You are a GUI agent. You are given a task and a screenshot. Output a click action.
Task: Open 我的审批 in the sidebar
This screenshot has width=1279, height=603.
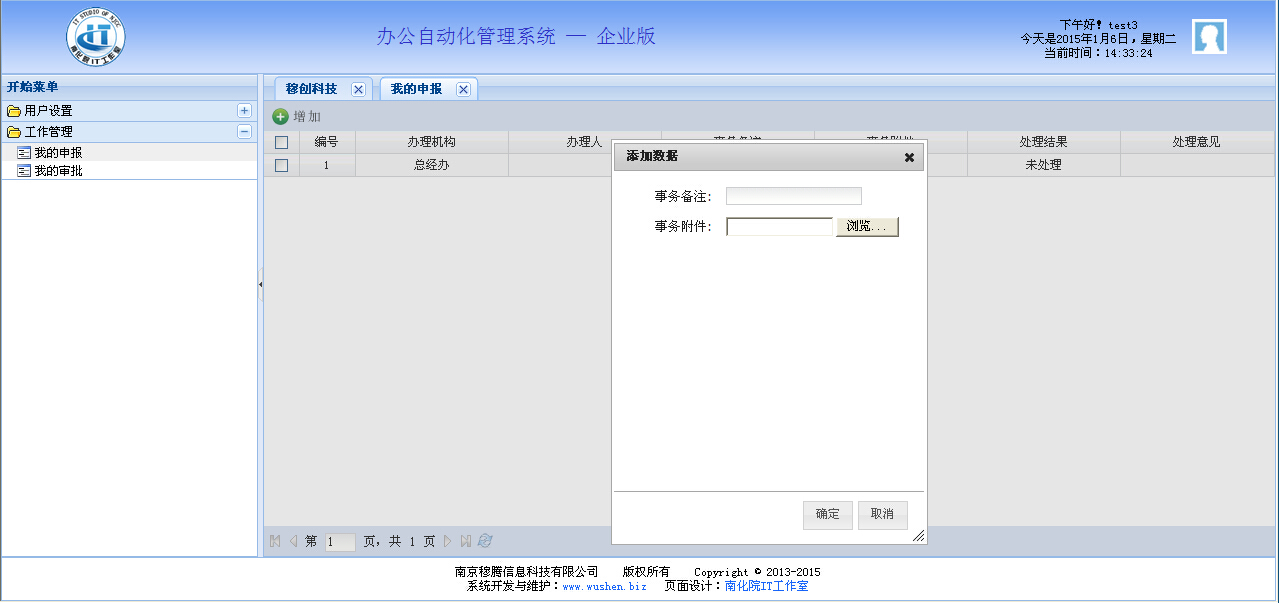(58, 171)
